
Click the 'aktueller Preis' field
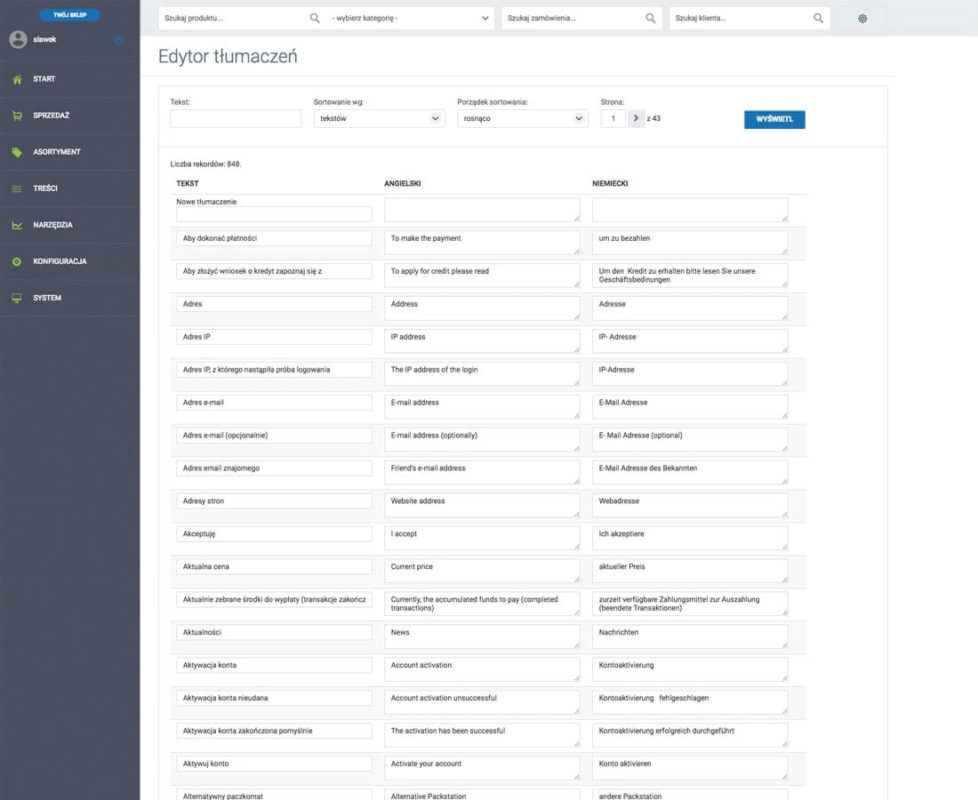click(x=690, y=571)
